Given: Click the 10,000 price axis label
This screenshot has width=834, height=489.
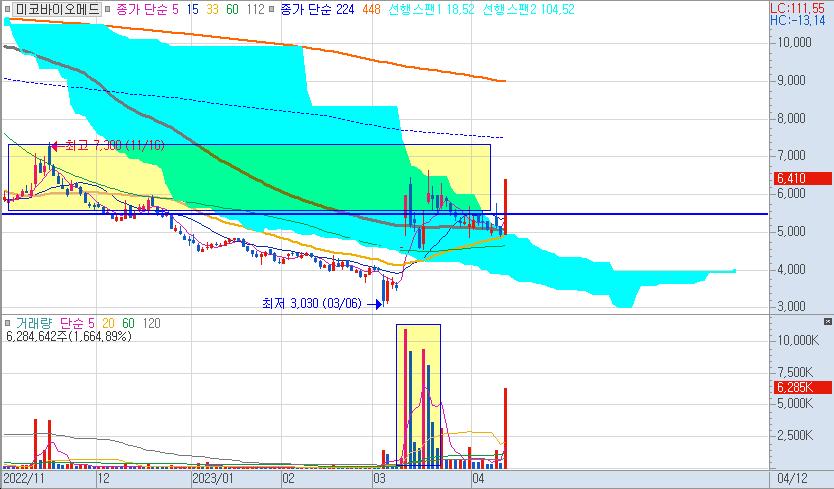Looking at the screenshot, I should pos(795,43).
